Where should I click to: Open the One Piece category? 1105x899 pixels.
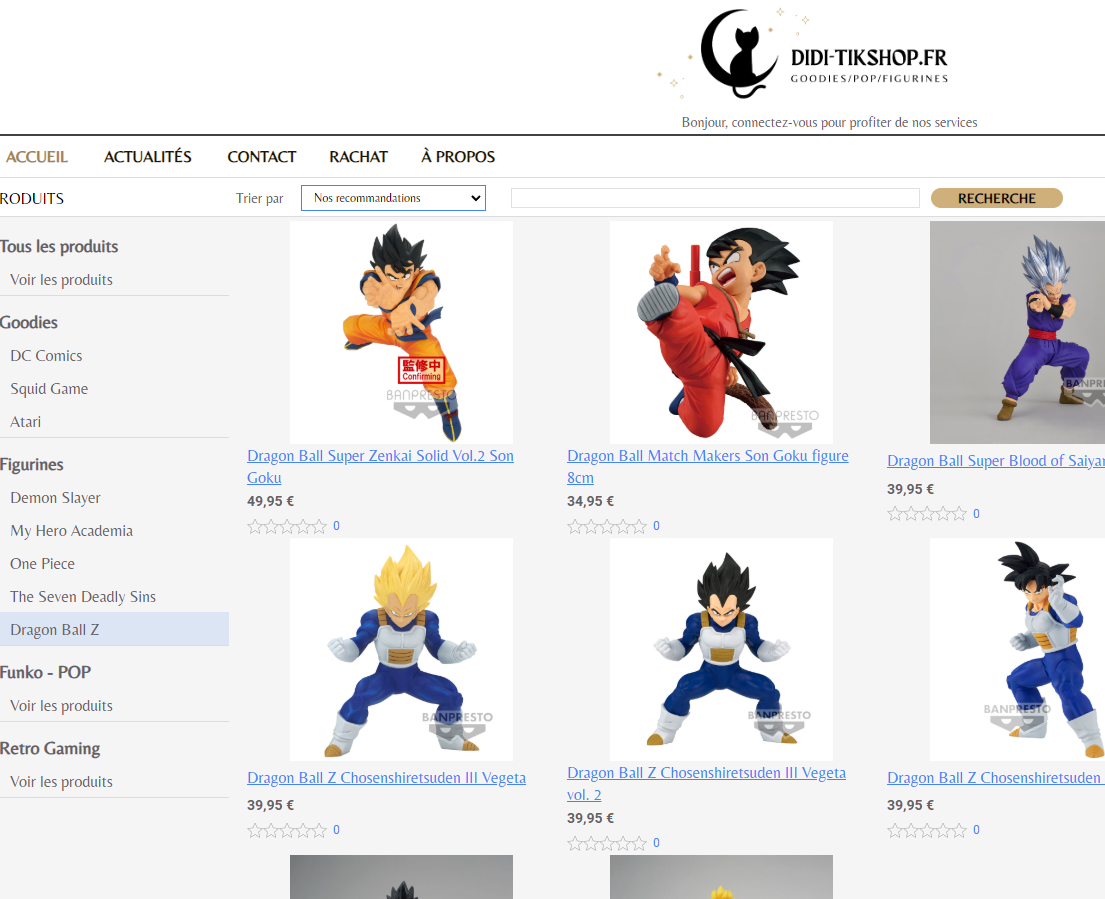43,564
